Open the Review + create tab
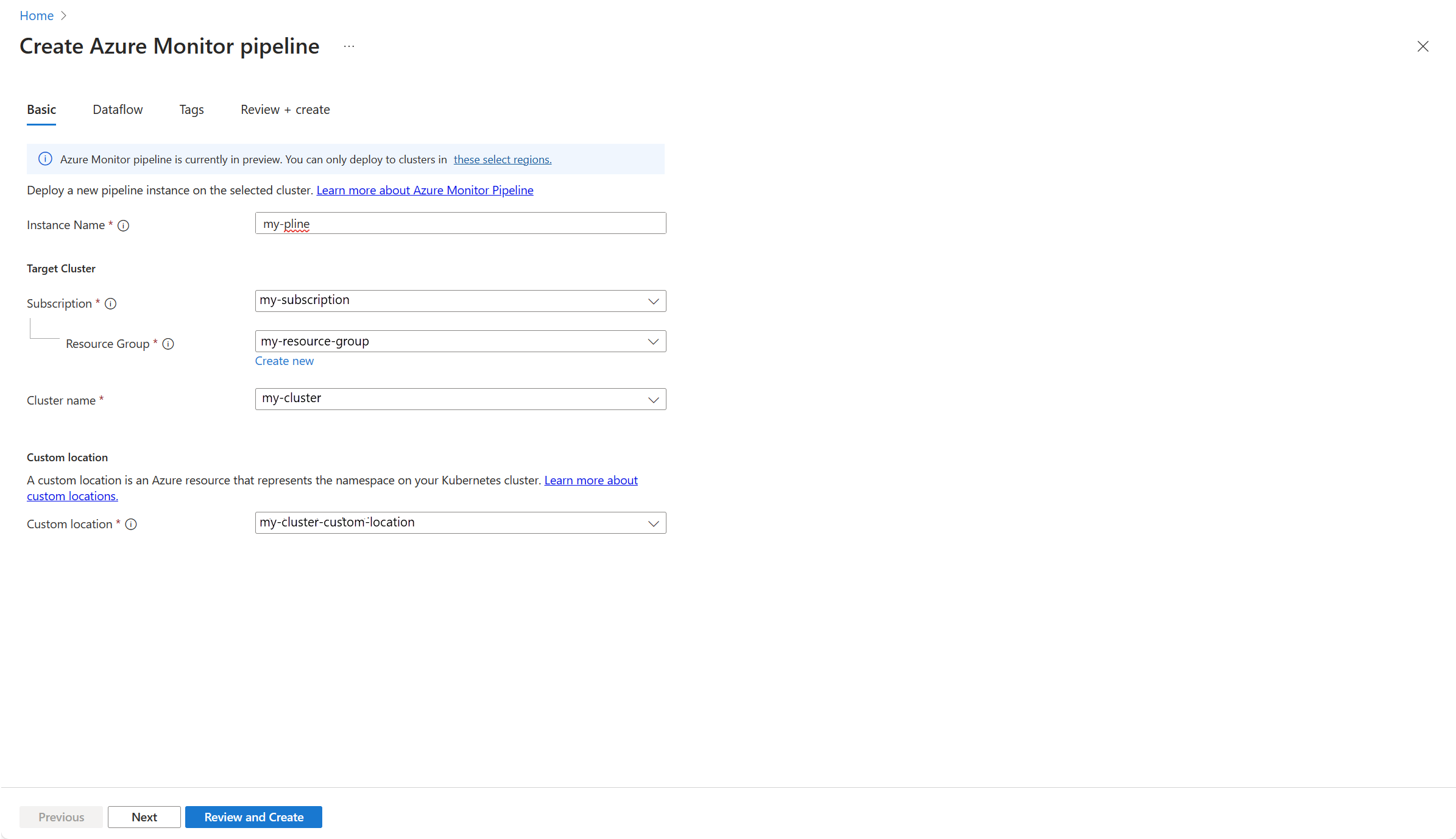1456x839 pixels. pyautogui.click(x=285, y=110)
